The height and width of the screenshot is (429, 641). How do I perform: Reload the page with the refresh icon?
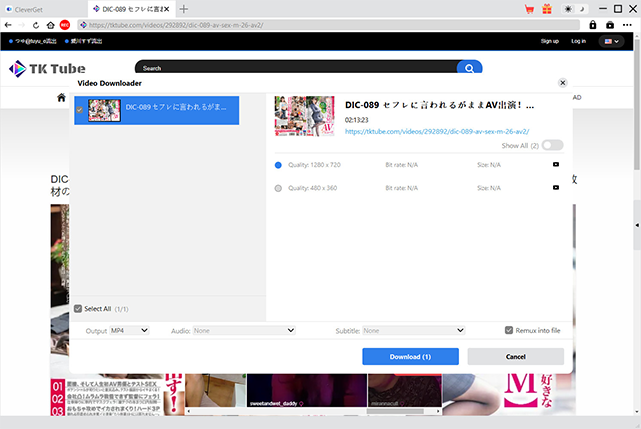coord(36,25)
